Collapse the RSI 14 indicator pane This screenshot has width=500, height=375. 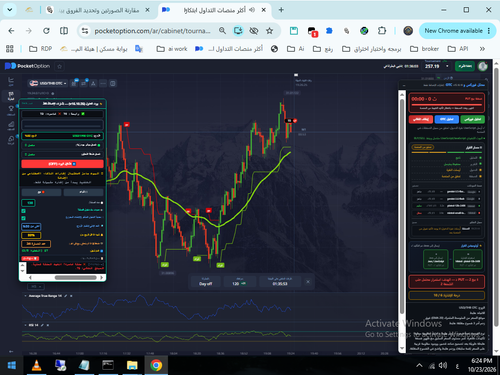(x=26, y=325)
